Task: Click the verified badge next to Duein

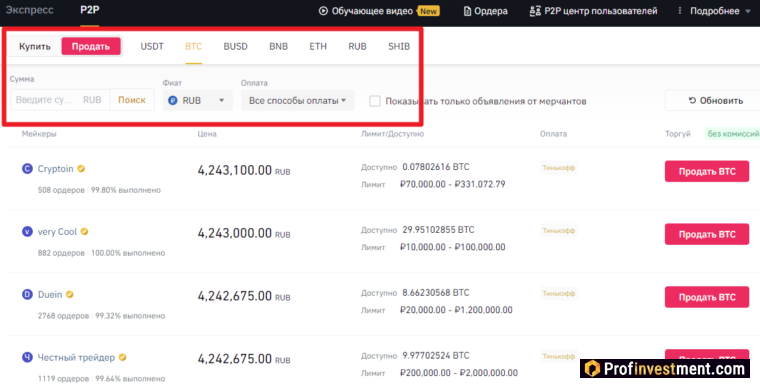Action: coord(70,294)
